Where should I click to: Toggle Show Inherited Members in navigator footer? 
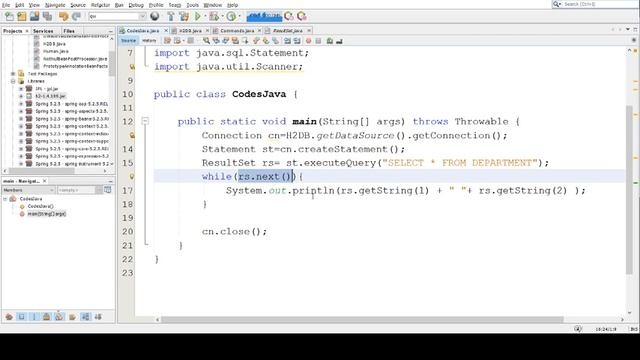9,317
